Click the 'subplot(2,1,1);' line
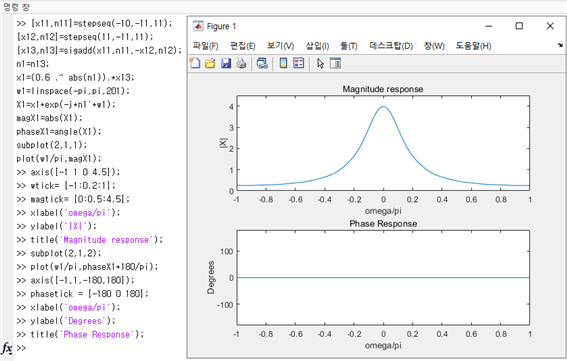 52,145
